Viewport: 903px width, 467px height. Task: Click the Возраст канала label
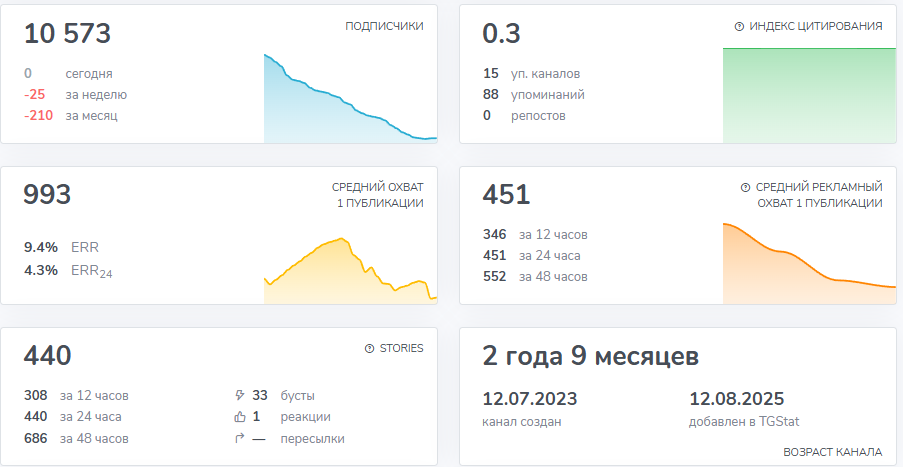tap(832, 452)
